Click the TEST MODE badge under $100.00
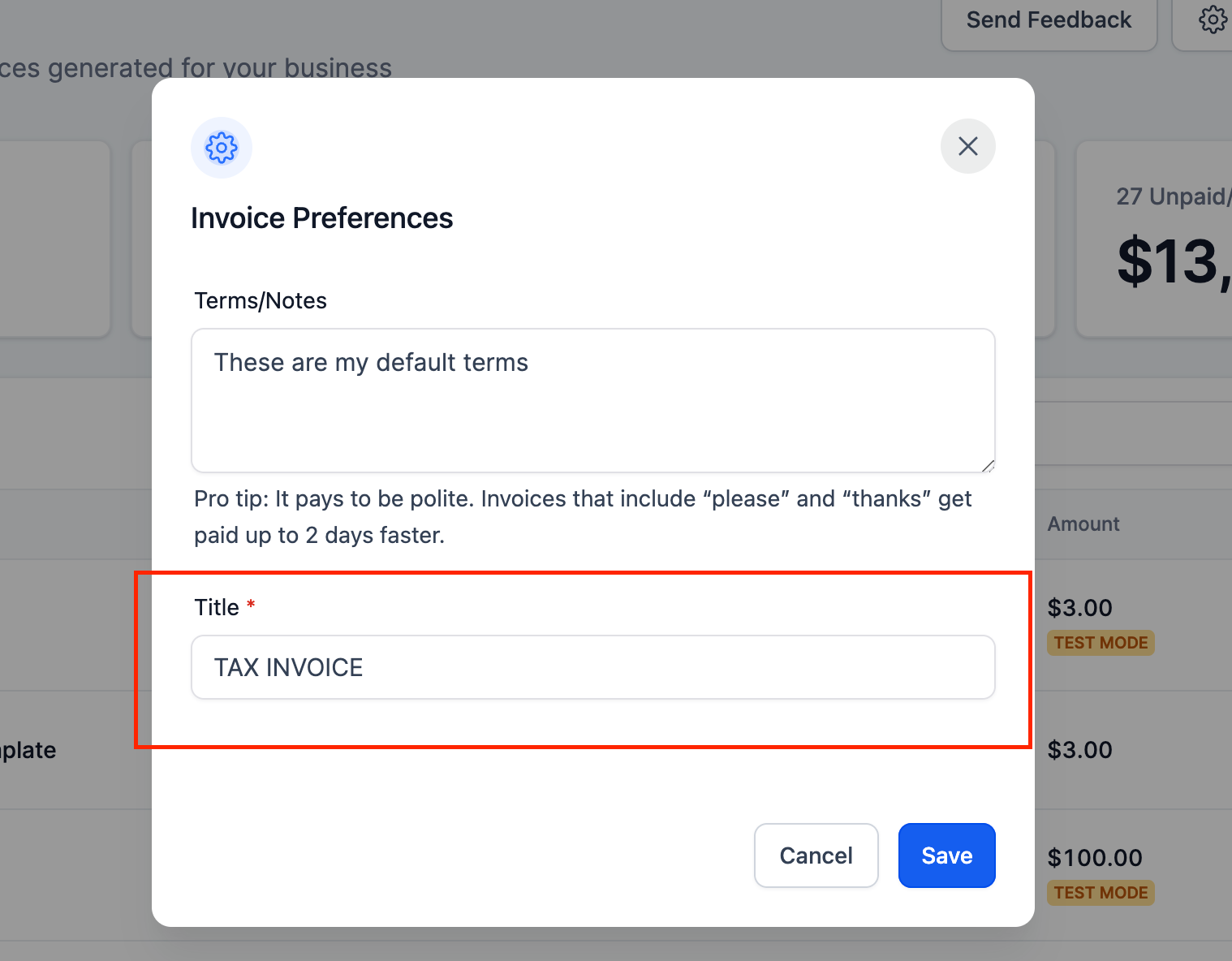1232x961 pixels. tap(1101, 893)
